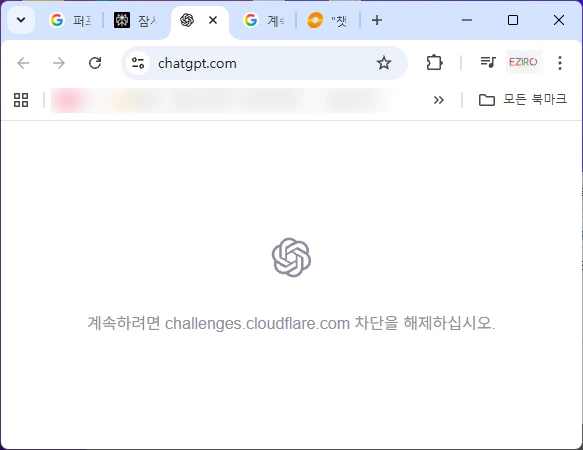The width and height of the screenshot is (583, 450).
Task: Close the Chrome window
Action: [x=559, y=20]
